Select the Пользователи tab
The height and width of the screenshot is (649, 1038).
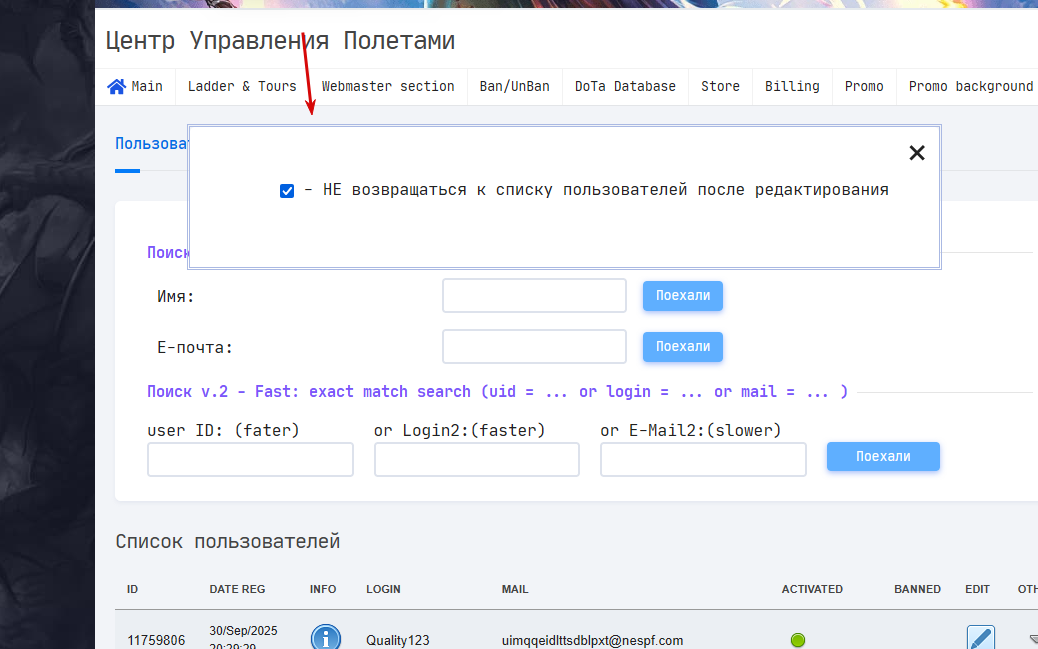click(152, 144)
